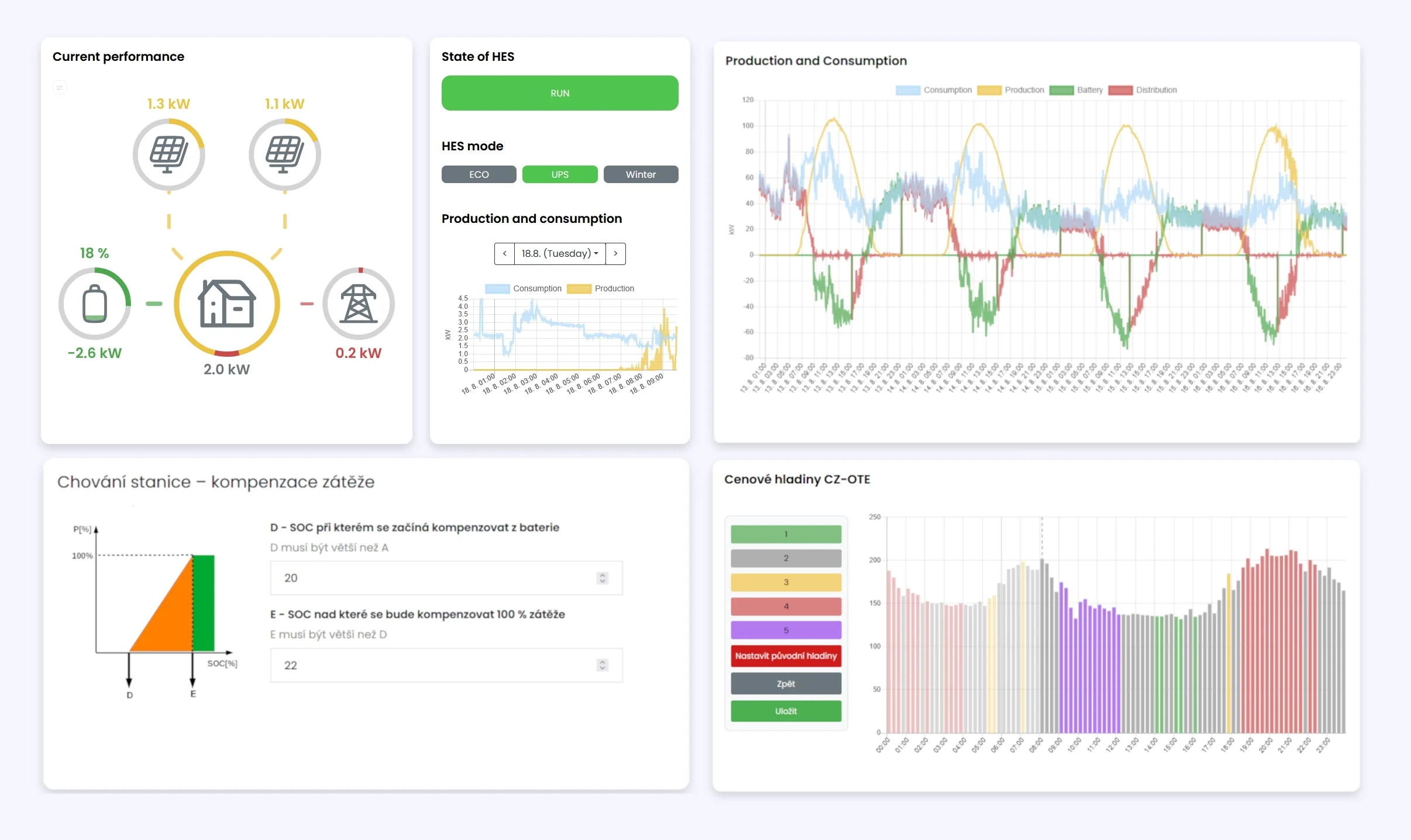This screenshot has height=840, width=1411.
Task: Click the green RUN state button
Action: tap(560, 93)
